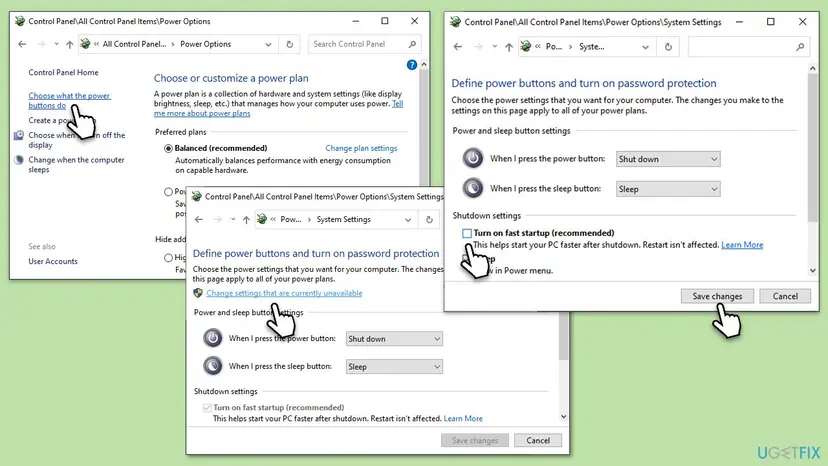The width and height of the screenshot is (828, 466).
Task: Refresh the top-right System Settings window
Action: tap(668, 47)
